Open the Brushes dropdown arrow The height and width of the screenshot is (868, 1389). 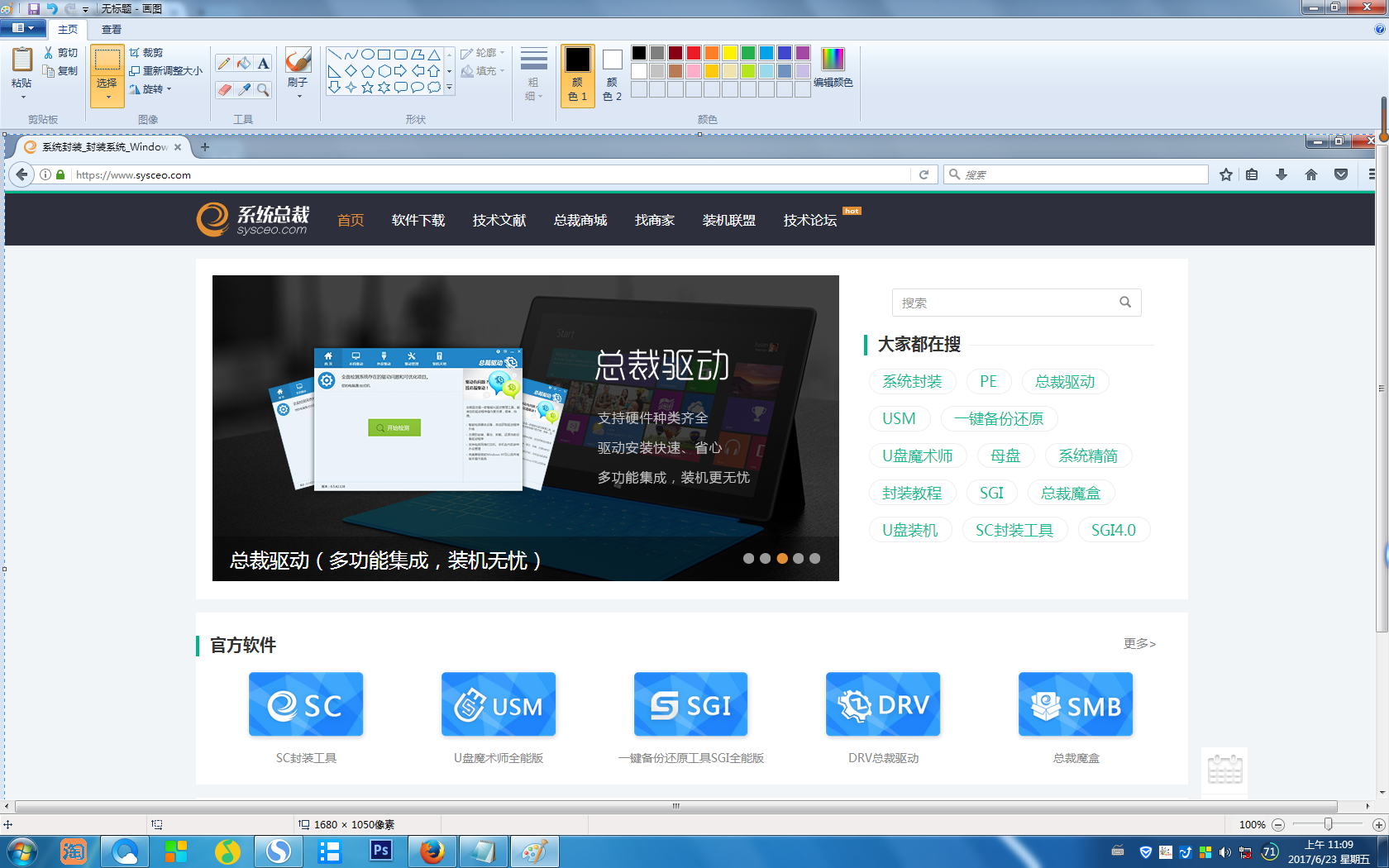298,97
